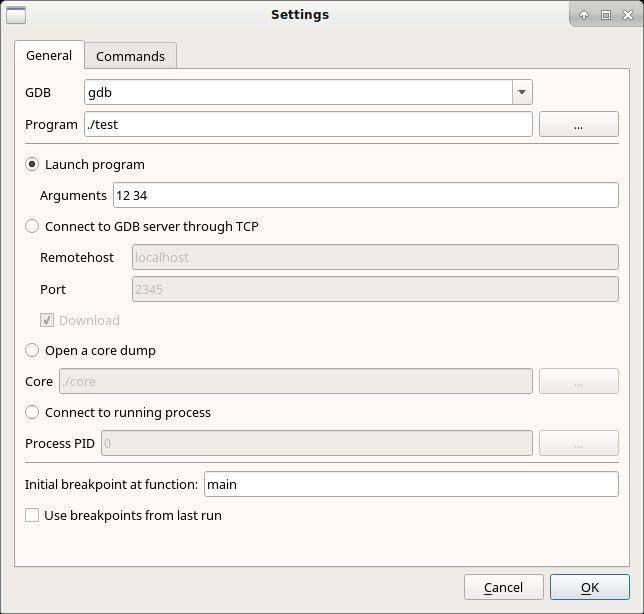Cancel the settings dialog
This screenshot has height=614, width=644.
[x=503, y=587]
